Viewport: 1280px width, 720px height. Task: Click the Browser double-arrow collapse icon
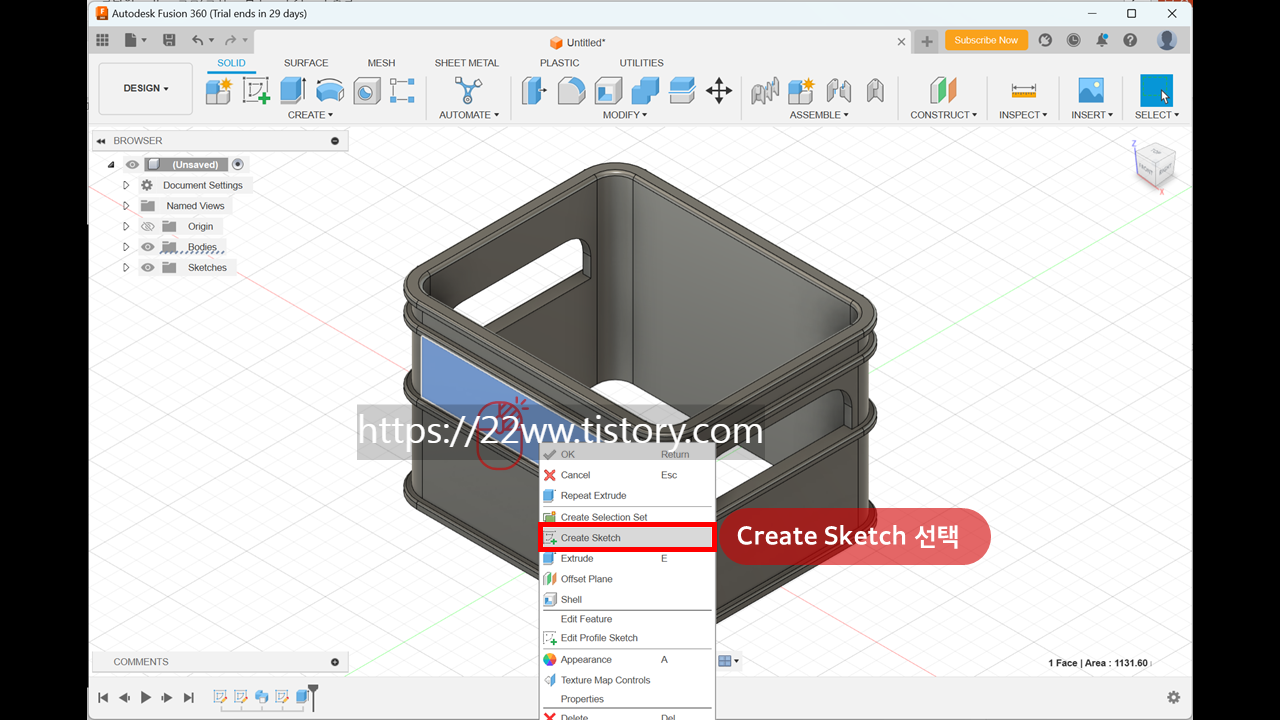102,141
